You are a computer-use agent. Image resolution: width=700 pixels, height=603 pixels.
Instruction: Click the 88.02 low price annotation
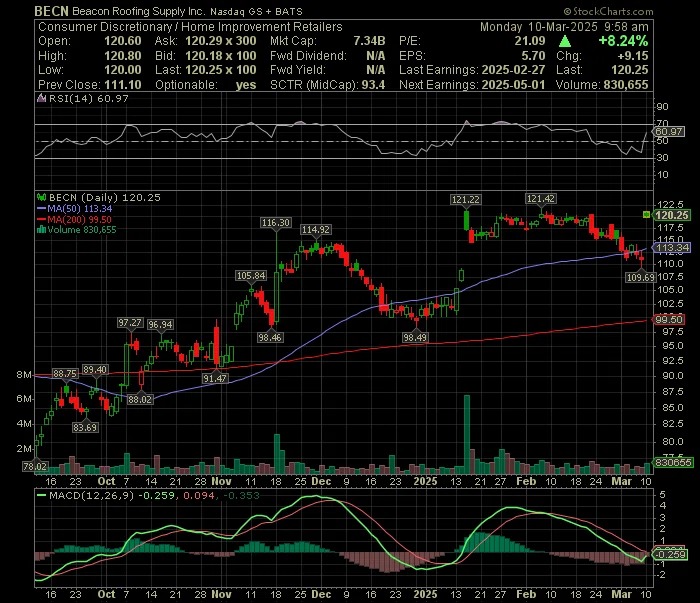[x=140, y=399]
